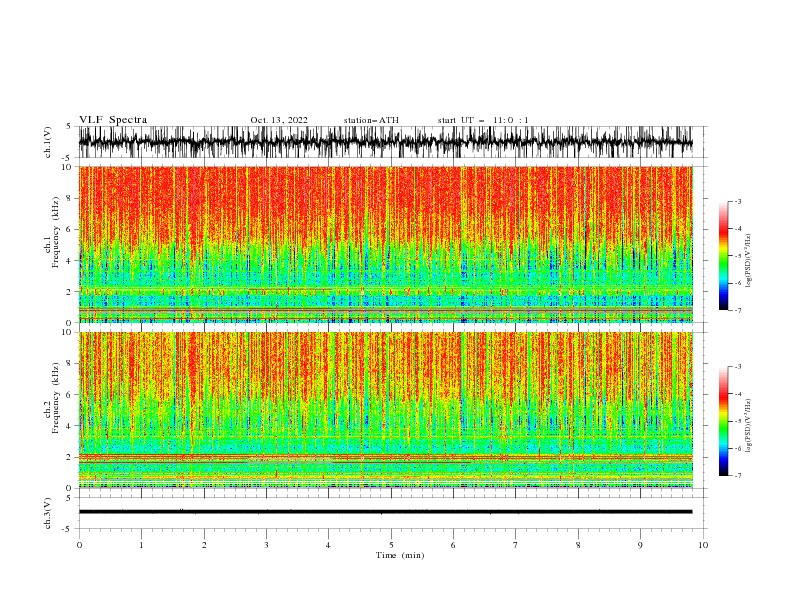
Task: Click the lower color bar's log(PSD) label
Action: coord(749,426)
